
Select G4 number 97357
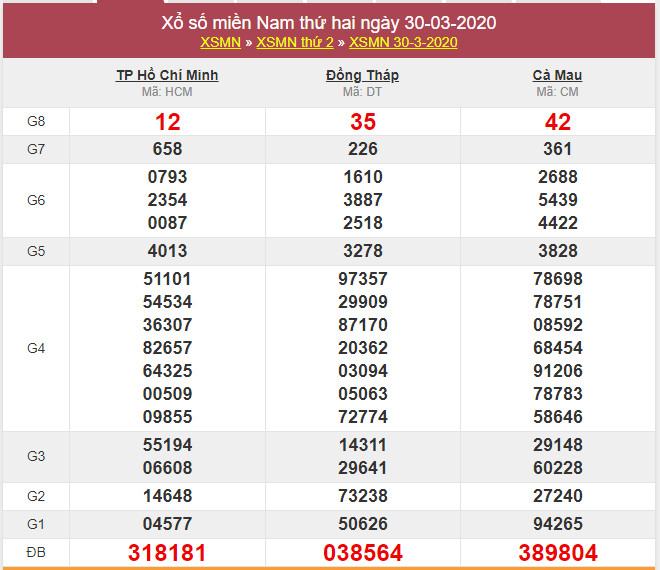point(363,279)
